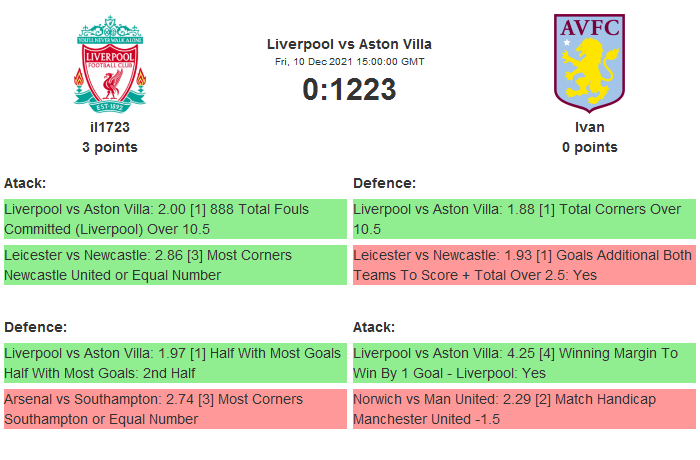Select Winning Margin To Win By 1 Goal bet
This screenshot has width=700, height=460.
pos(523,363)
